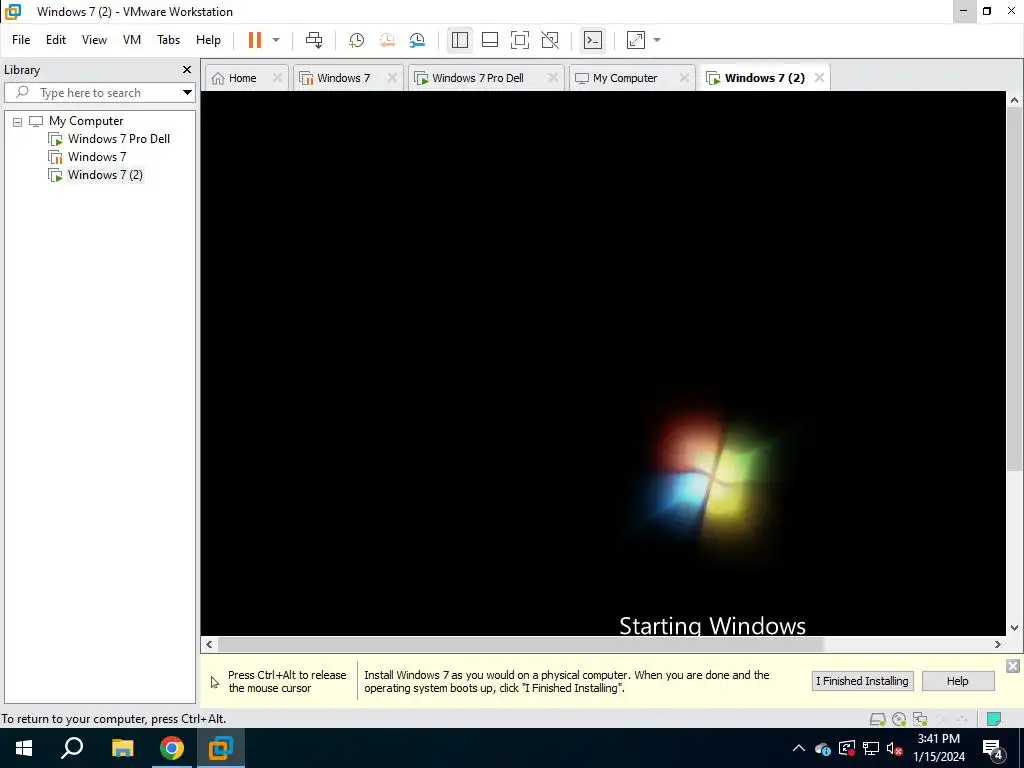Toggle the console view icon
1024x768 pixels.
click(593, 40)
